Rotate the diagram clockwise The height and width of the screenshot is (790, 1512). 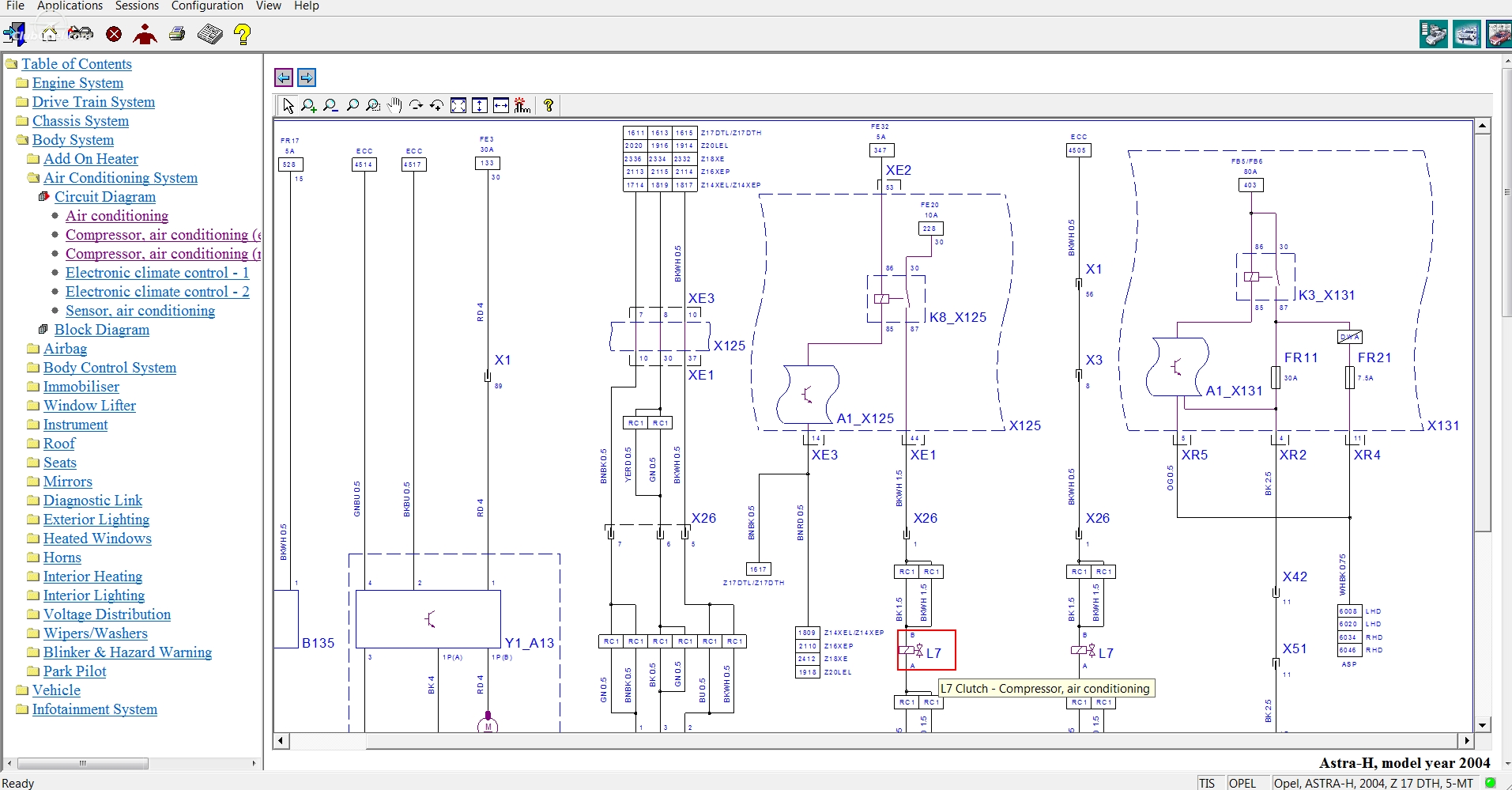point(416,105)
